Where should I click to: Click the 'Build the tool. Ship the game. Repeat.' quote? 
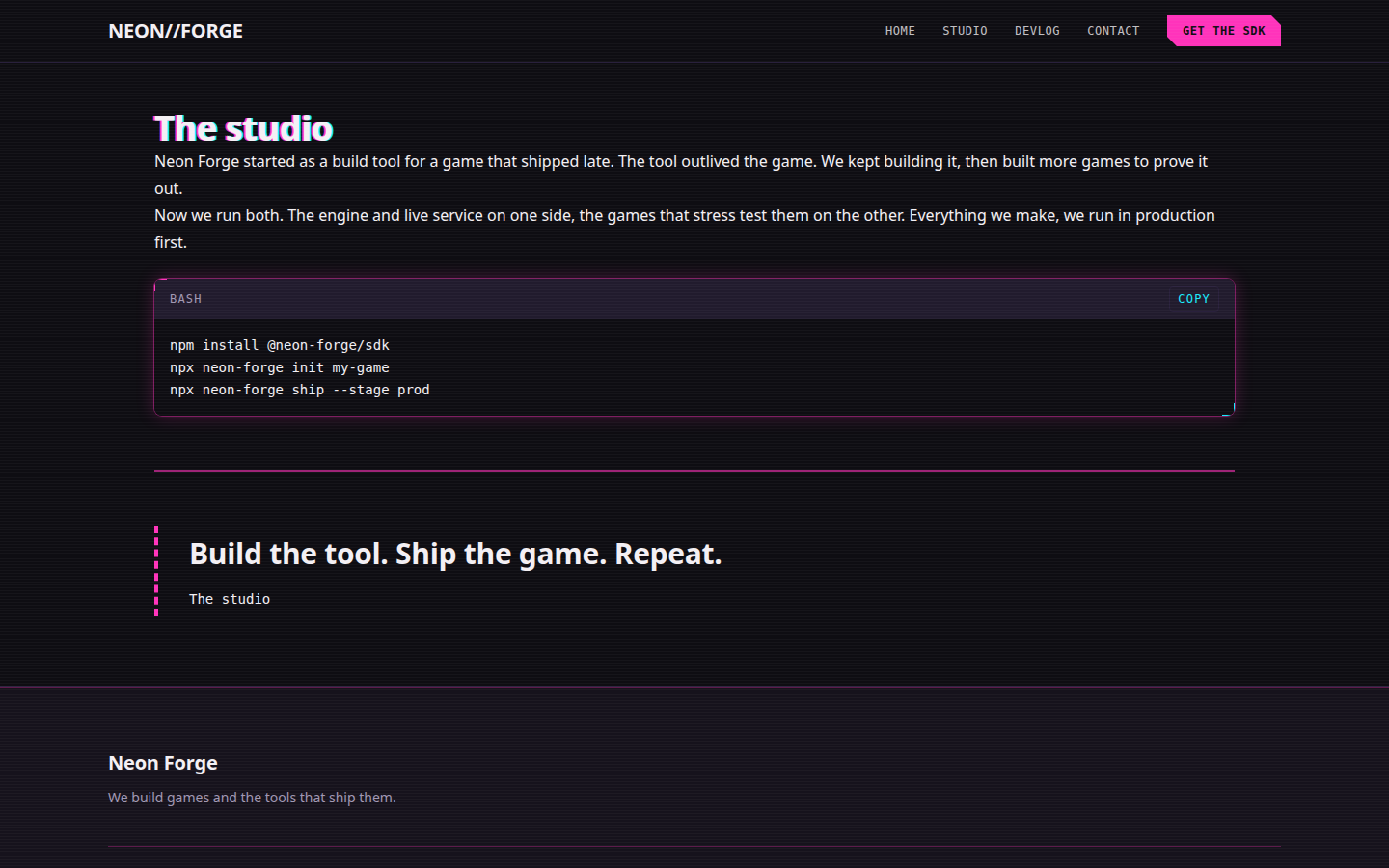coord(455,554)
